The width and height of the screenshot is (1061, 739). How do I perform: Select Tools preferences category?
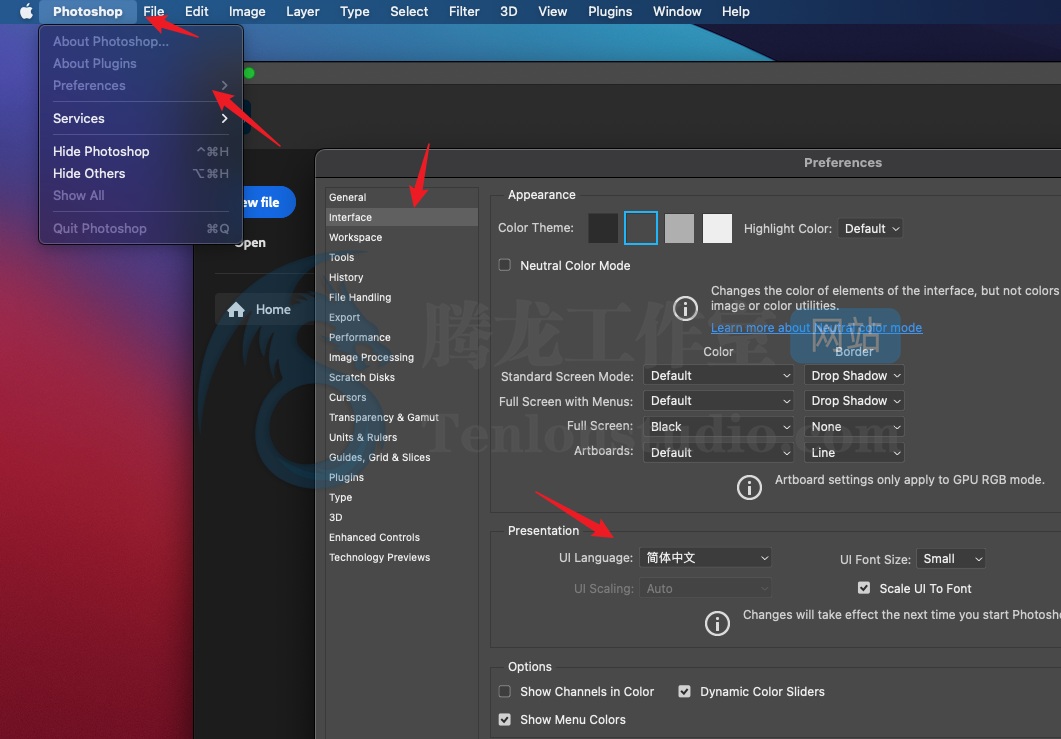click(x=401, y=257)
